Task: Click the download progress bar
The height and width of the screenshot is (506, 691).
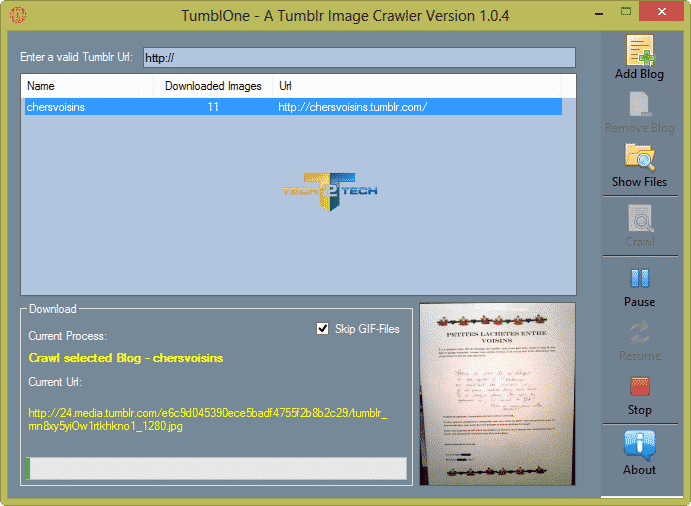Action: 216,468
